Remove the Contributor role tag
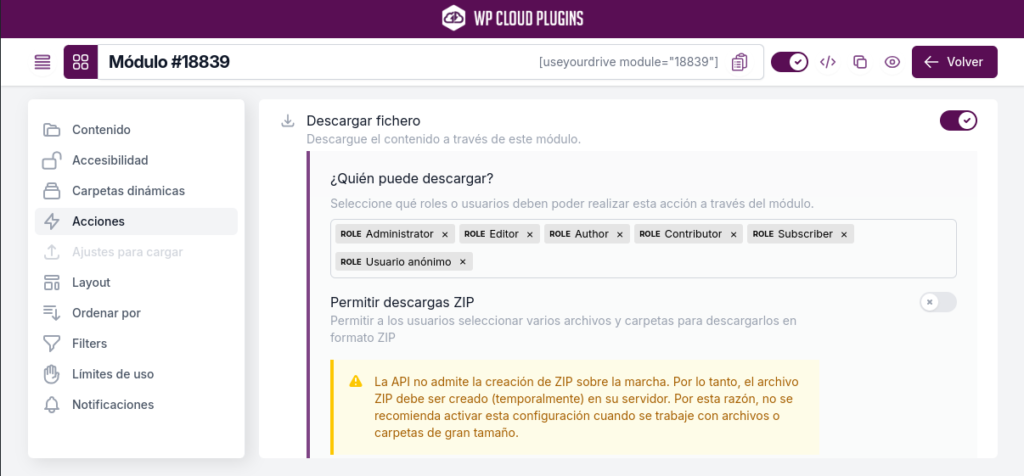 pos(733,234)
